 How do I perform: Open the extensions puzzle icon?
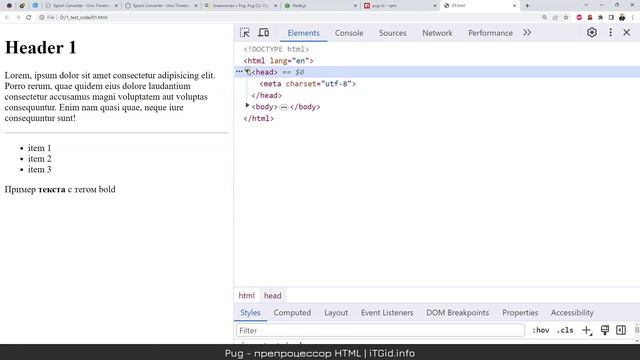[600, 18]
